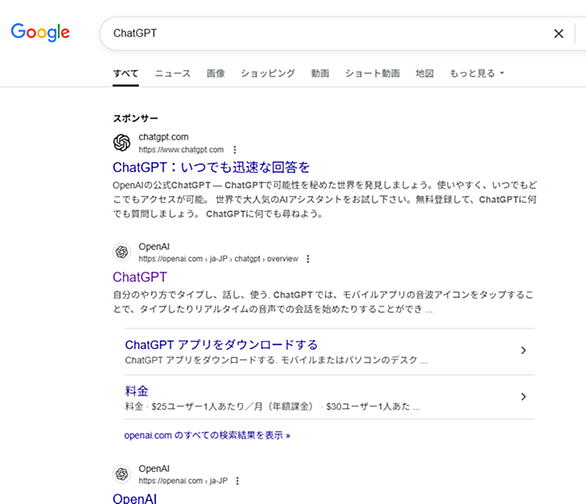Open options menu beside chatgpt › overview URL
586x504 pixels.
(x=308, y=259)
